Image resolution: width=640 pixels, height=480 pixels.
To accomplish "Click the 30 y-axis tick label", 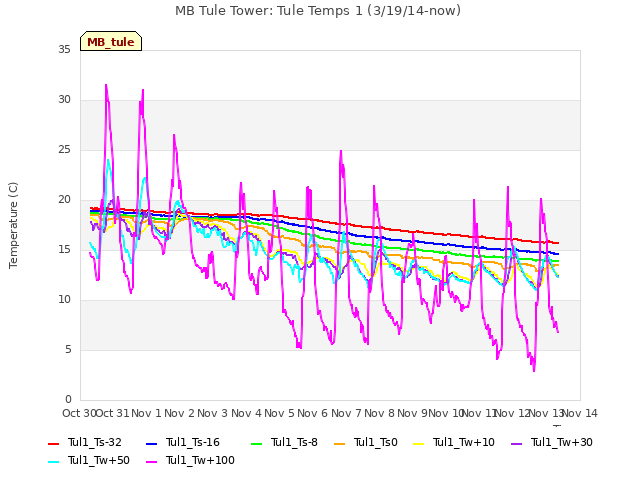I will pos(64,100).
